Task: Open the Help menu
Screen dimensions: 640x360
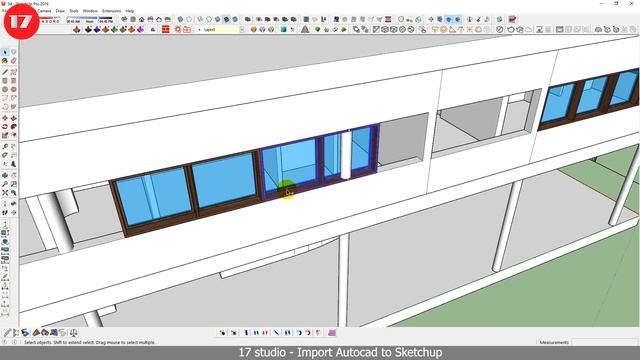Action: [x=130, y=11]
